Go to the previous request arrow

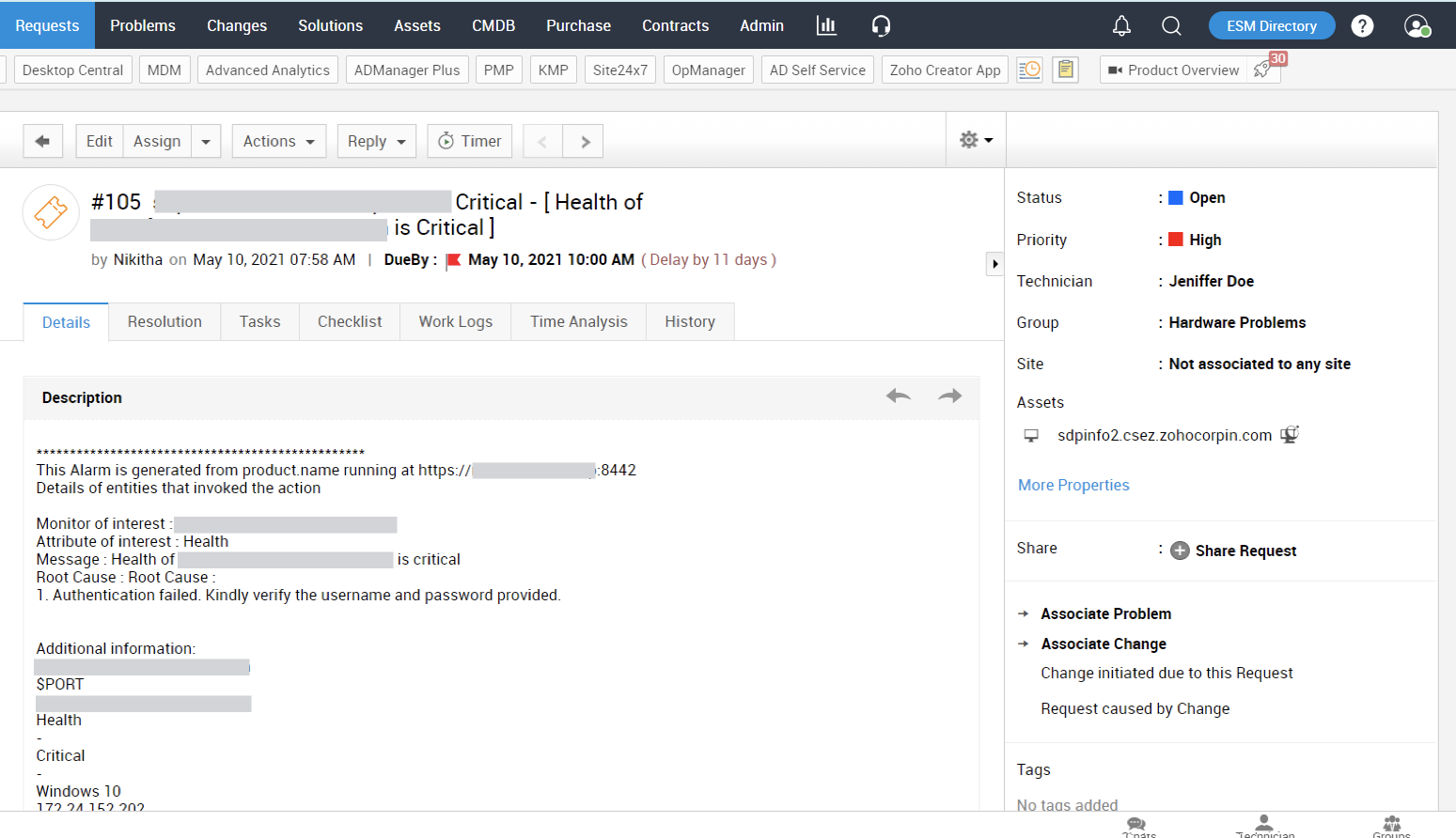point(542,141)
